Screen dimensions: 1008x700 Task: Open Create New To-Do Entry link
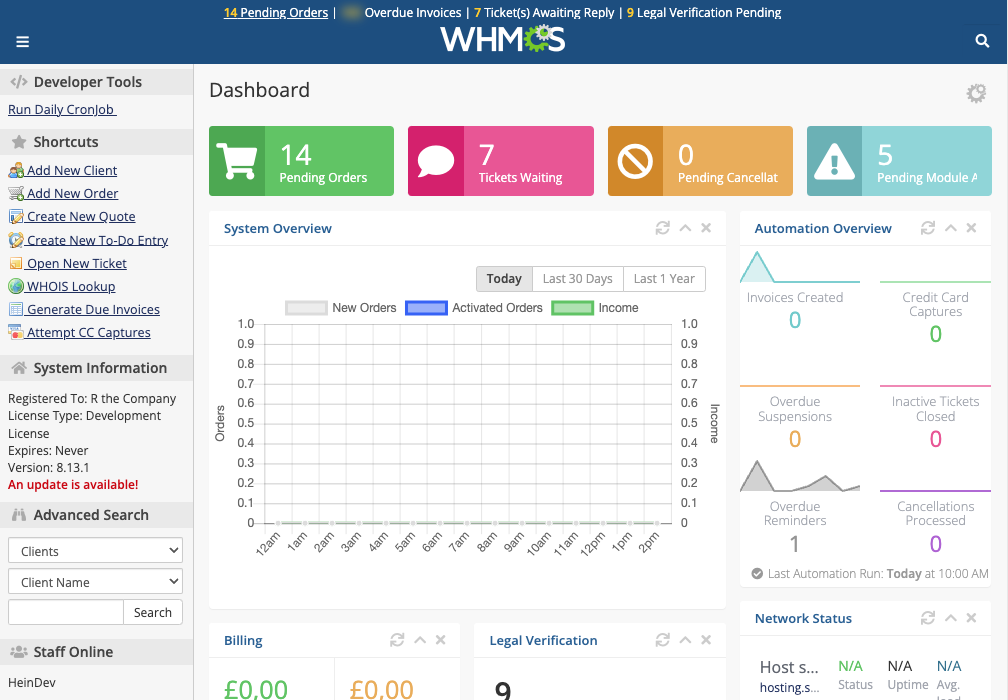(x=97, y=240)
